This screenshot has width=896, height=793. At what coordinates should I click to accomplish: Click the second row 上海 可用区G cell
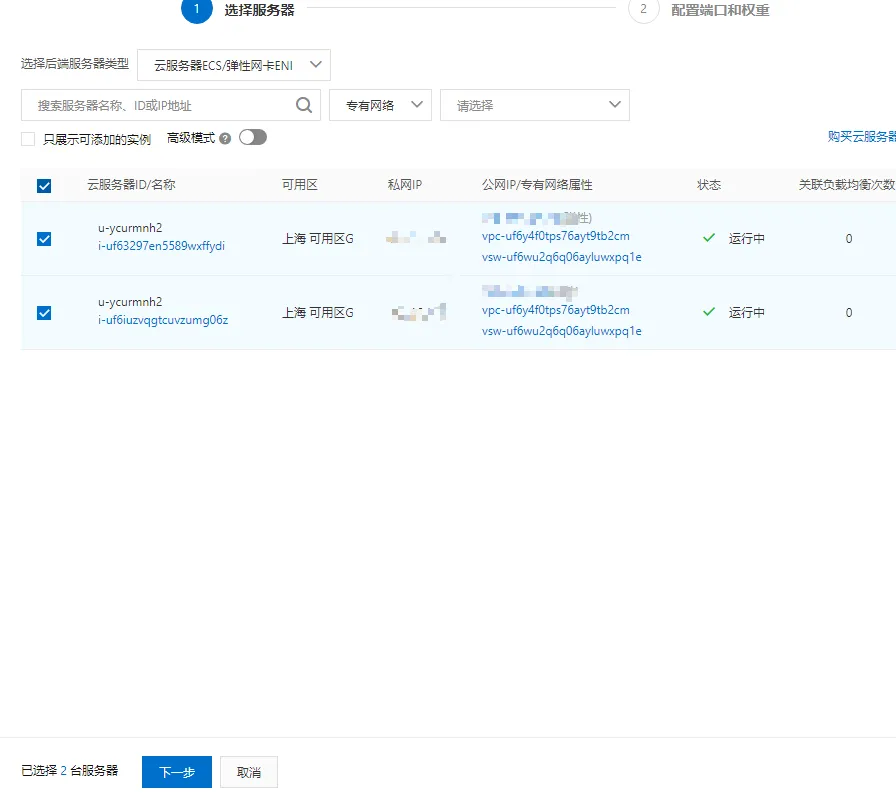point(318,313)
